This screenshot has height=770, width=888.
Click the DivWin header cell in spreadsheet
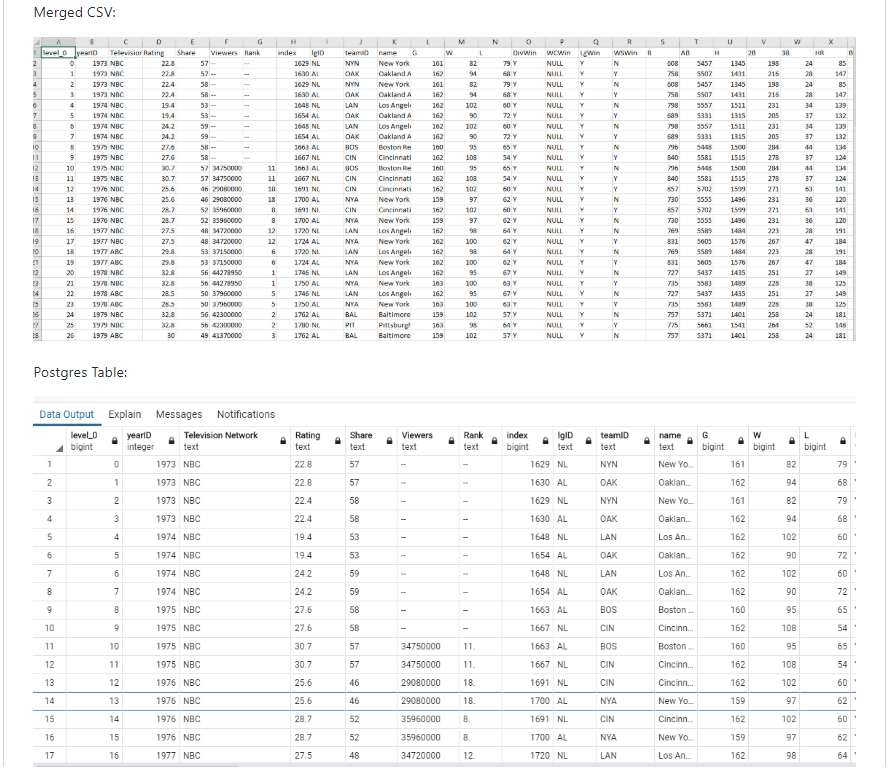[x=528, y=53]
